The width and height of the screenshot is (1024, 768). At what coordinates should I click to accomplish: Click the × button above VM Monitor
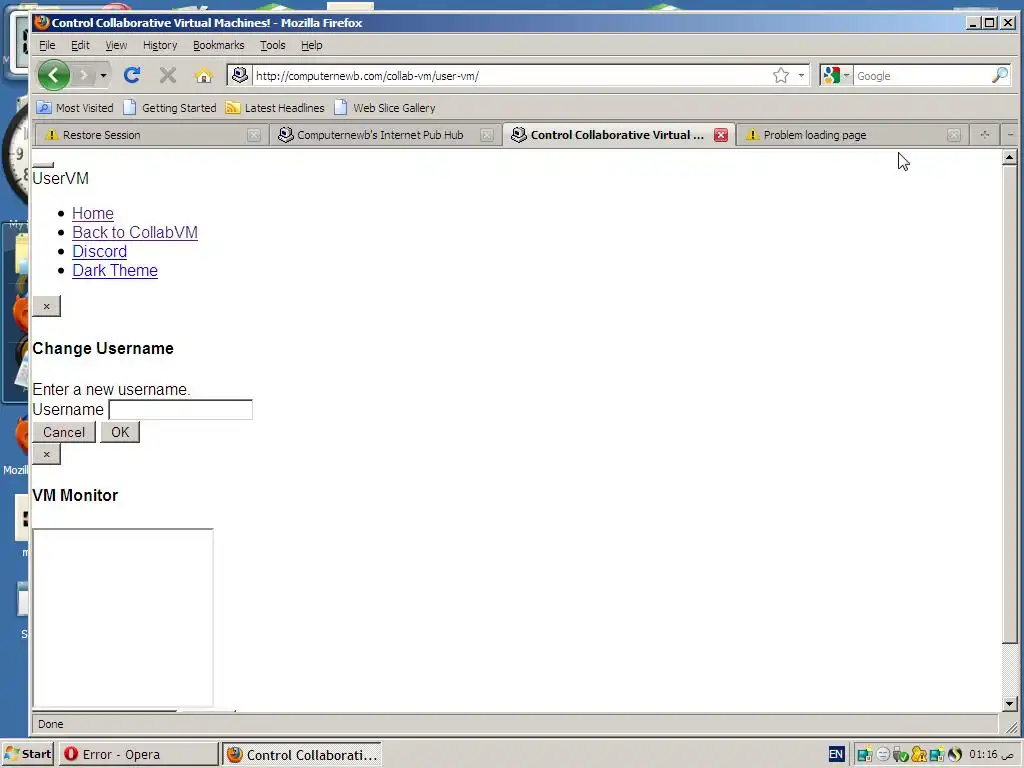(x=46, y=455)
